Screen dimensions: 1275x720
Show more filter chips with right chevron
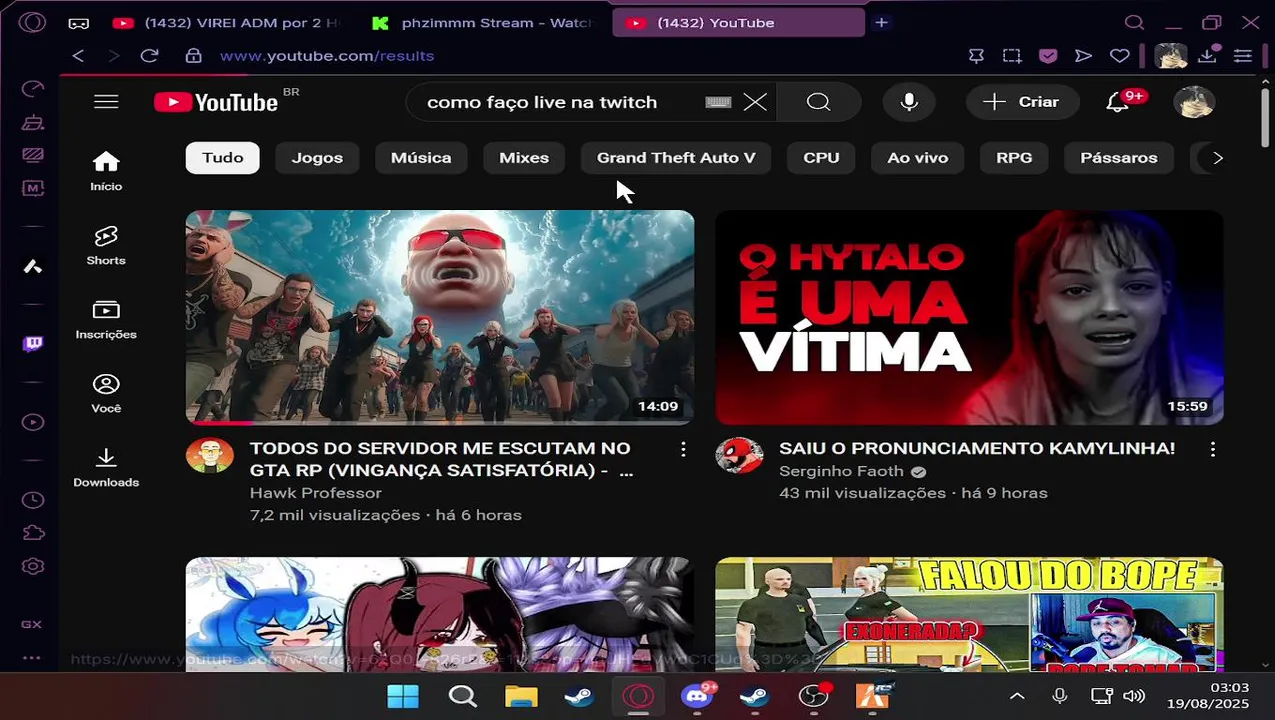[x=1217, y=158]
